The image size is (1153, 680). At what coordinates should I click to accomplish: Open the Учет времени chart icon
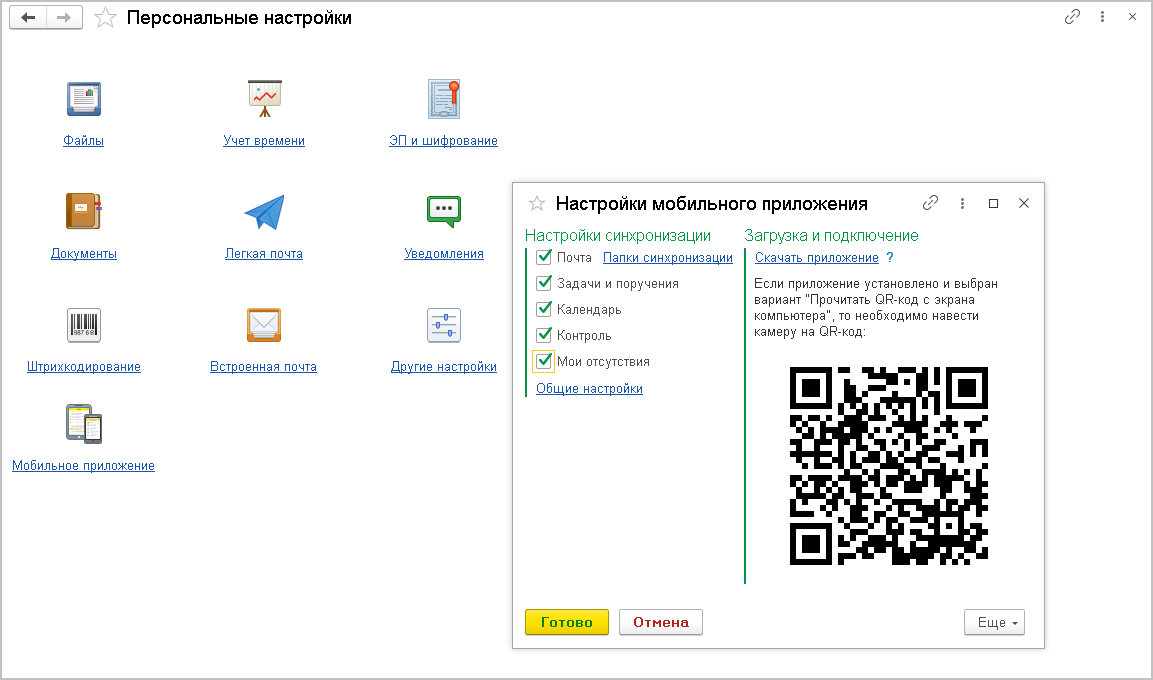pos(264,99)
